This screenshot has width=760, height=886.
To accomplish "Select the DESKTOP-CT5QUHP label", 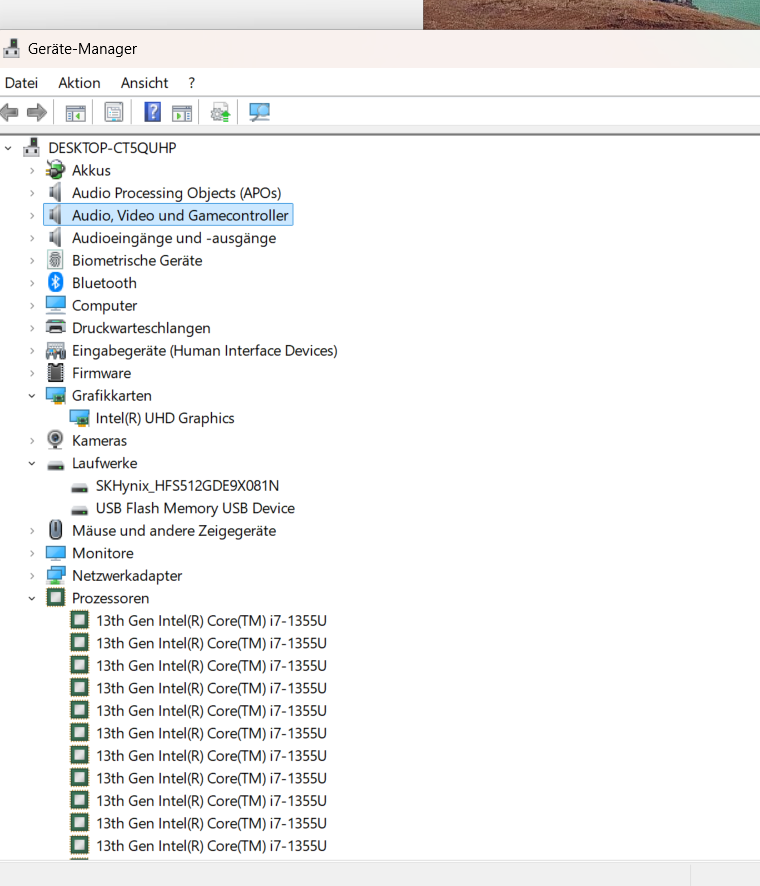I will pyautogui.click(x=112, y=148).
